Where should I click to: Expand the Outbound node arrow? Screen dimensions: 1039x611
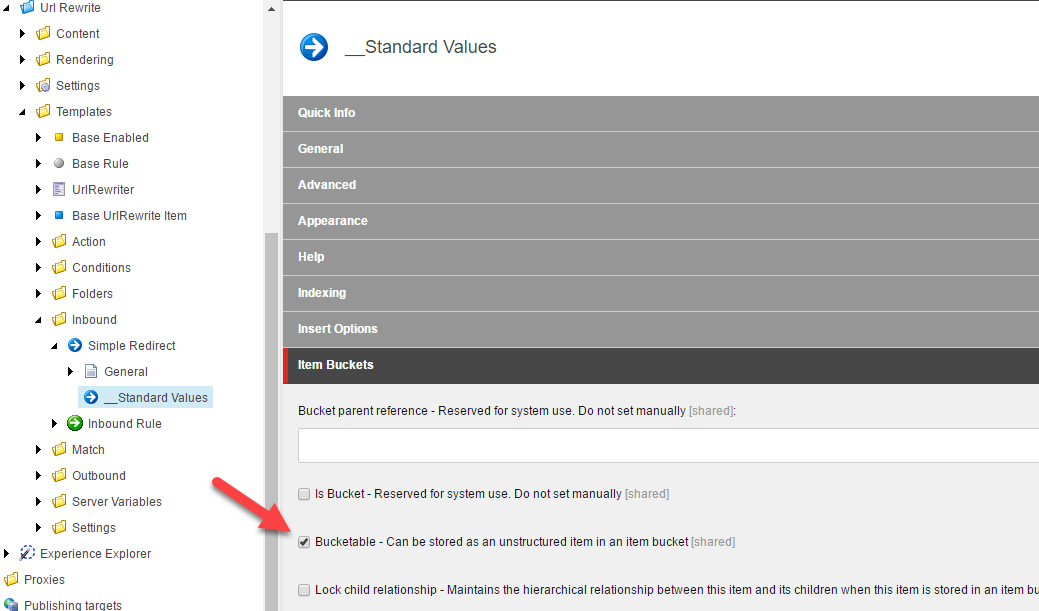[38, 475]
